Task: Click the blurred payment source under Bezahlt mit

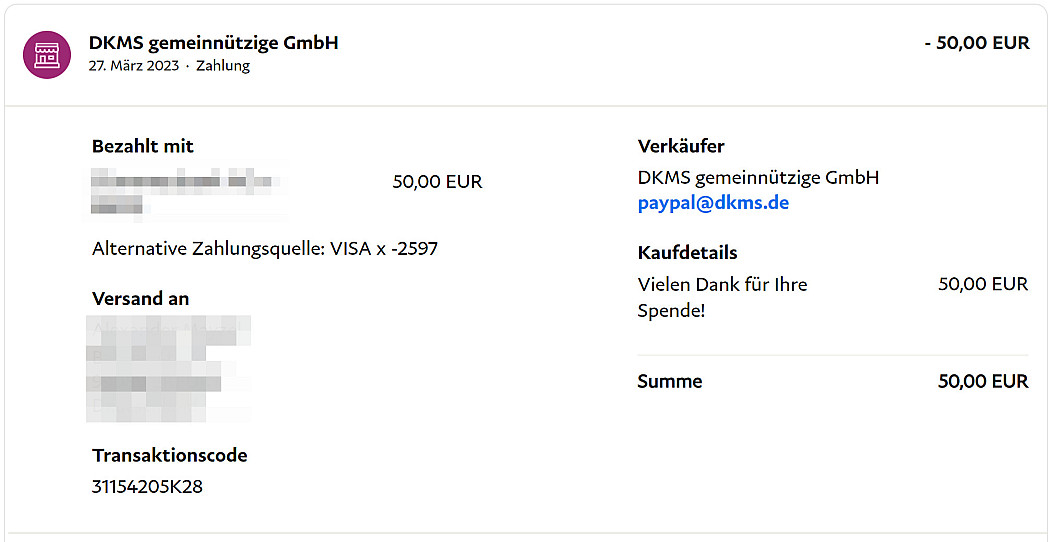Action: coord(185,192)
